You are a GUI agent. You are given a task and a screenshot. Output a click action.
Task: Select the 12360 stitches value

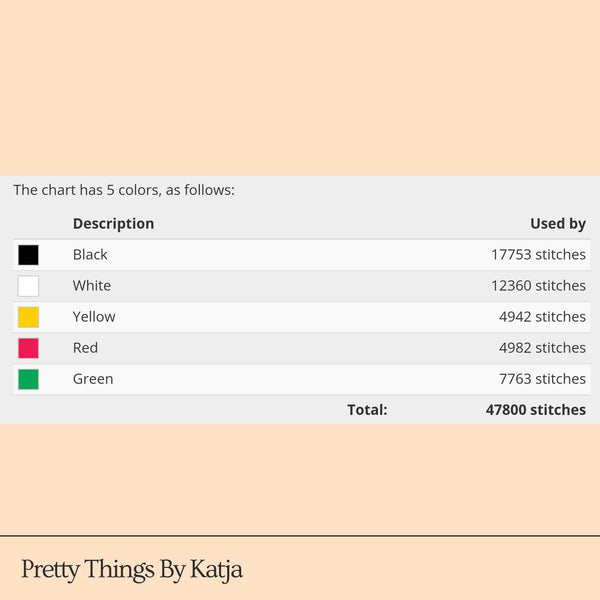[x=538, y=286]
